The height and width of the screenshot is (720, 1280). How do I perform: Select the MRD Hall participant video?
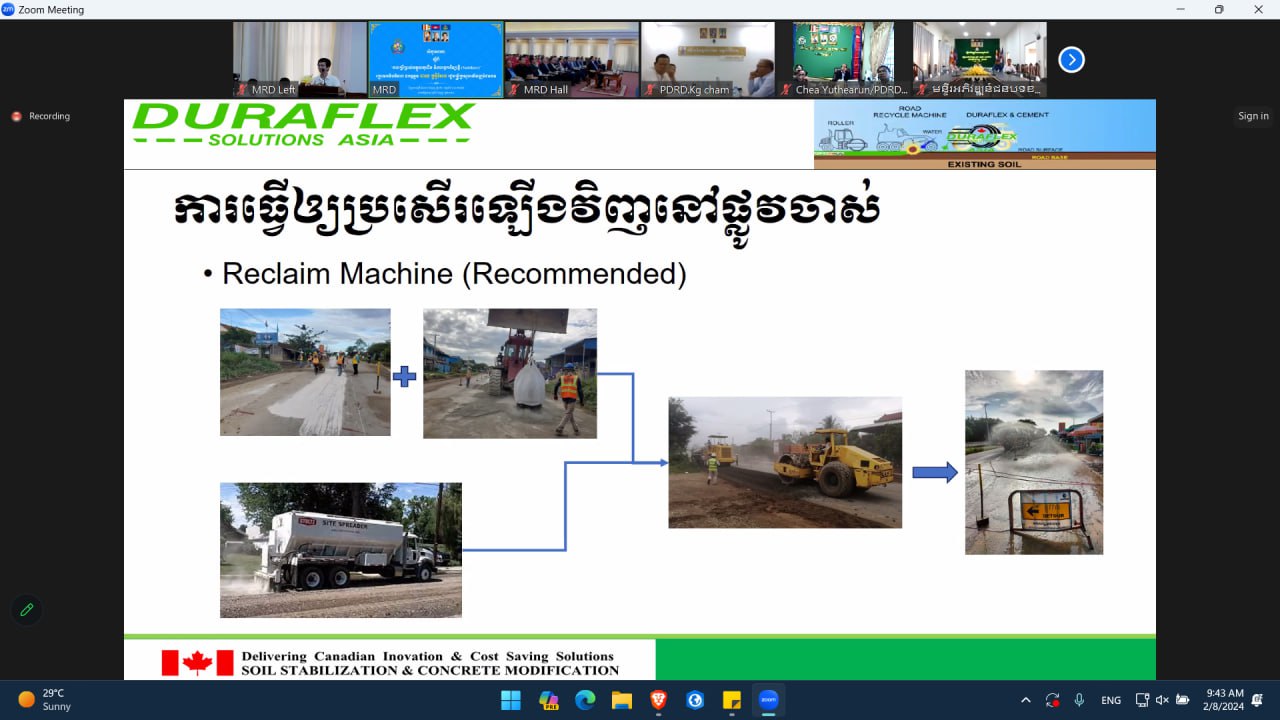[572, 60]
